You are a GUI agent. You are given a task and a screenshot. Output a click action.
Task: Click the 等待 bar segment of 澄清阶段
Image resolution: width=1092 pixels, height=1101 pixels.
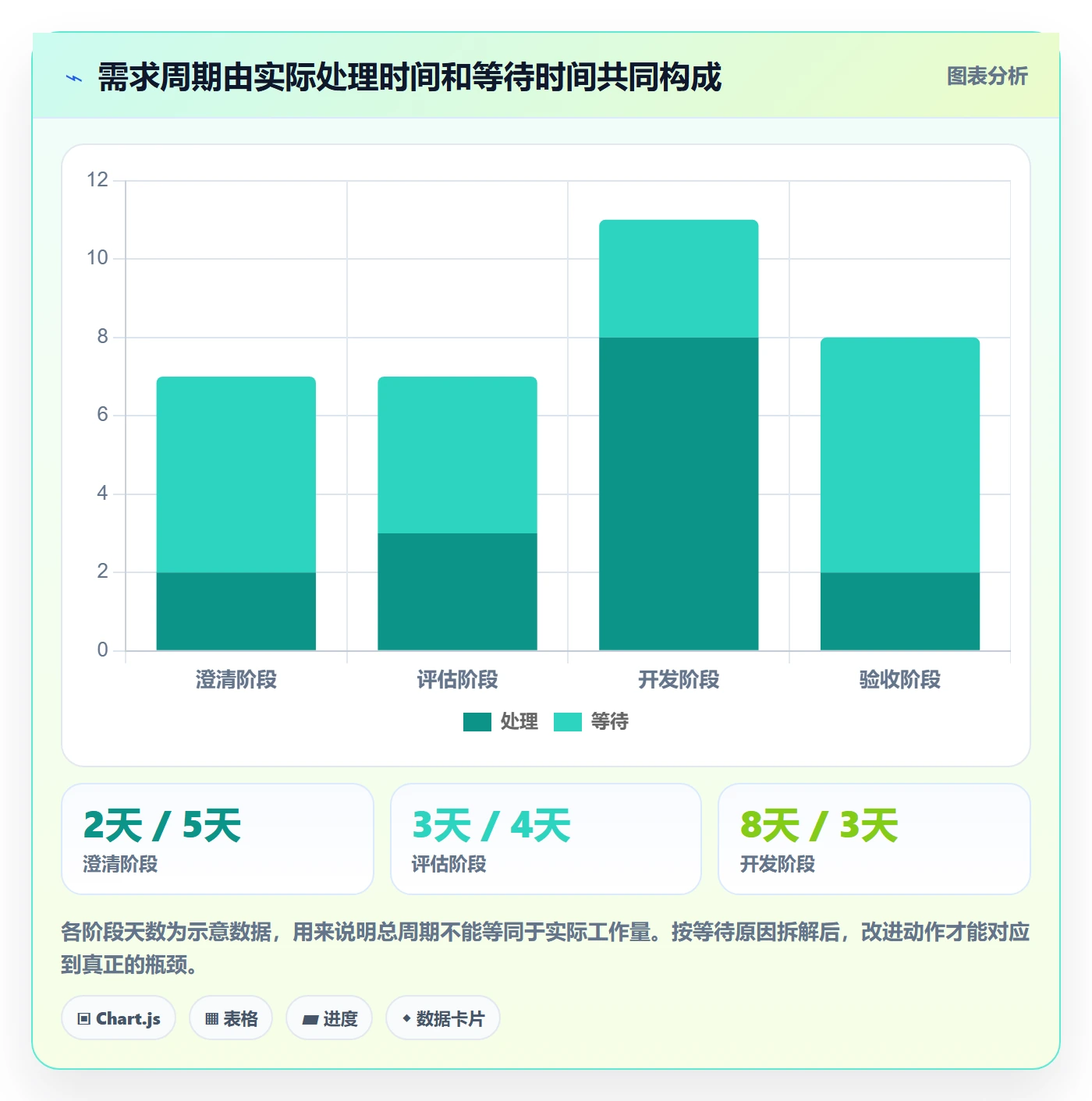point(236,475)
